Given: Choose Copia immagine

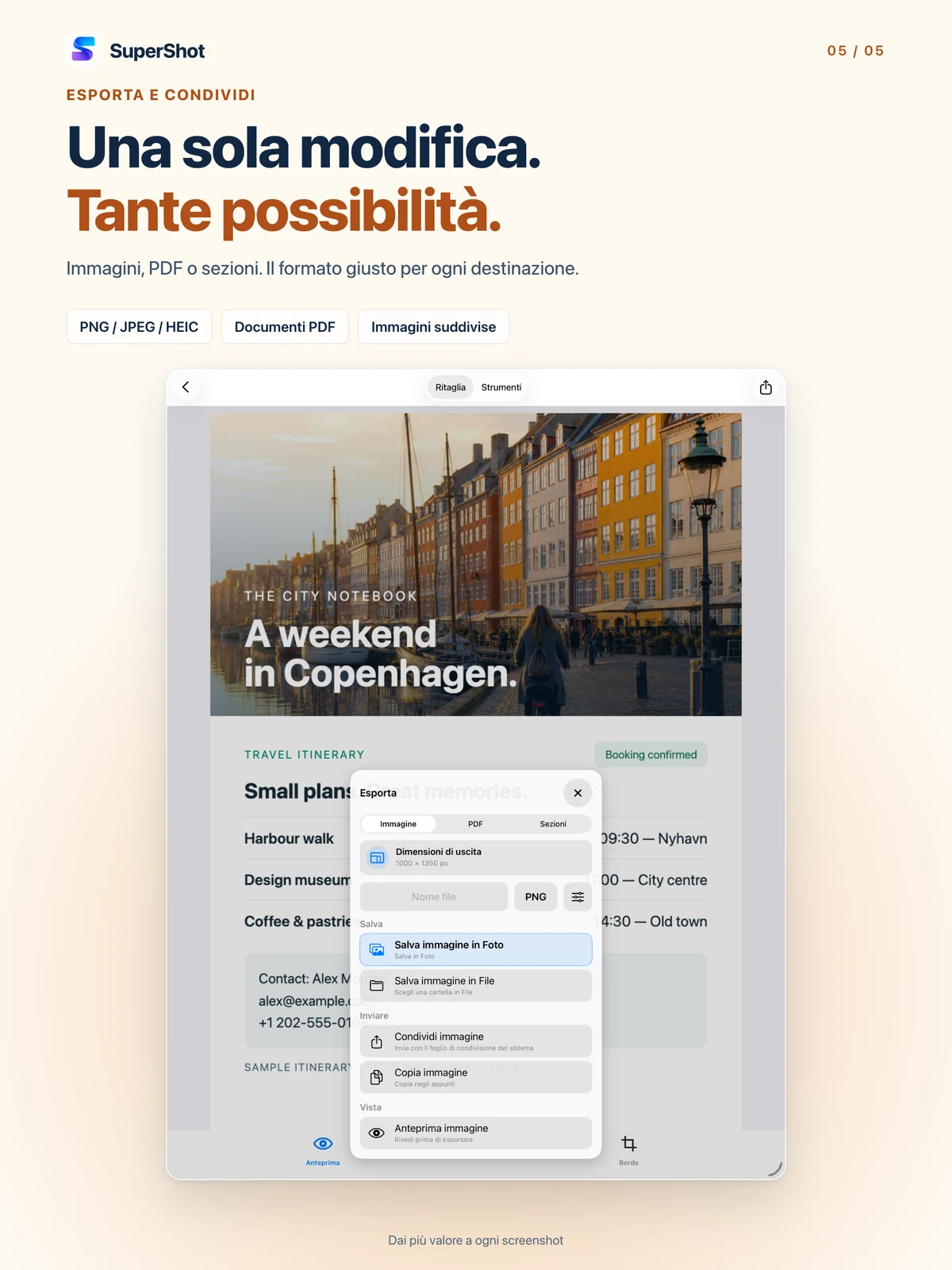Looking at the screenshot, I should coord(476,1077).
